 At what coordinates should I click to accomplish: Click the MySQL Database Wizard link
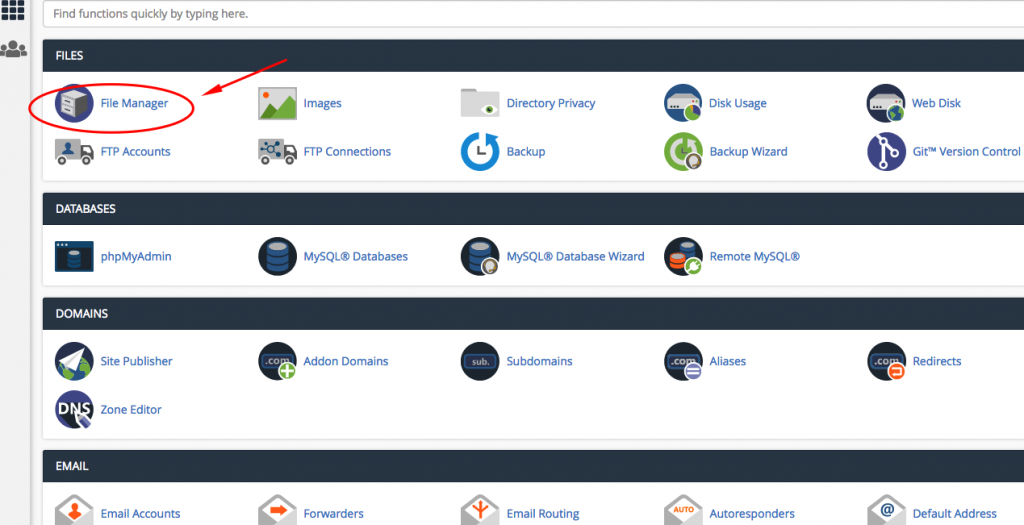(x=575, y=257)
